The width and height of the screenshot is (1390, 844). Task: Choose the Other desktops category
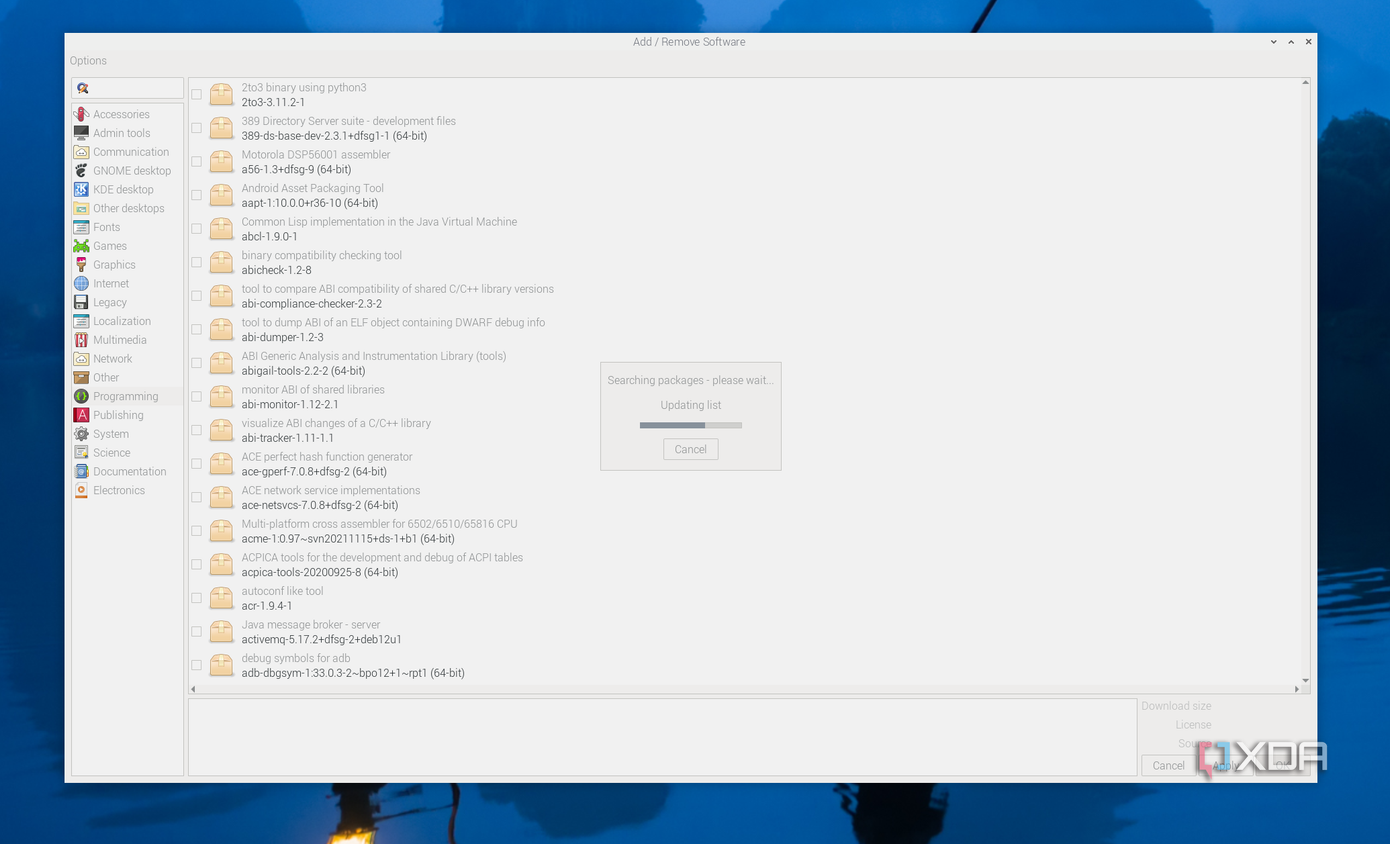click(x=127, y=208)
